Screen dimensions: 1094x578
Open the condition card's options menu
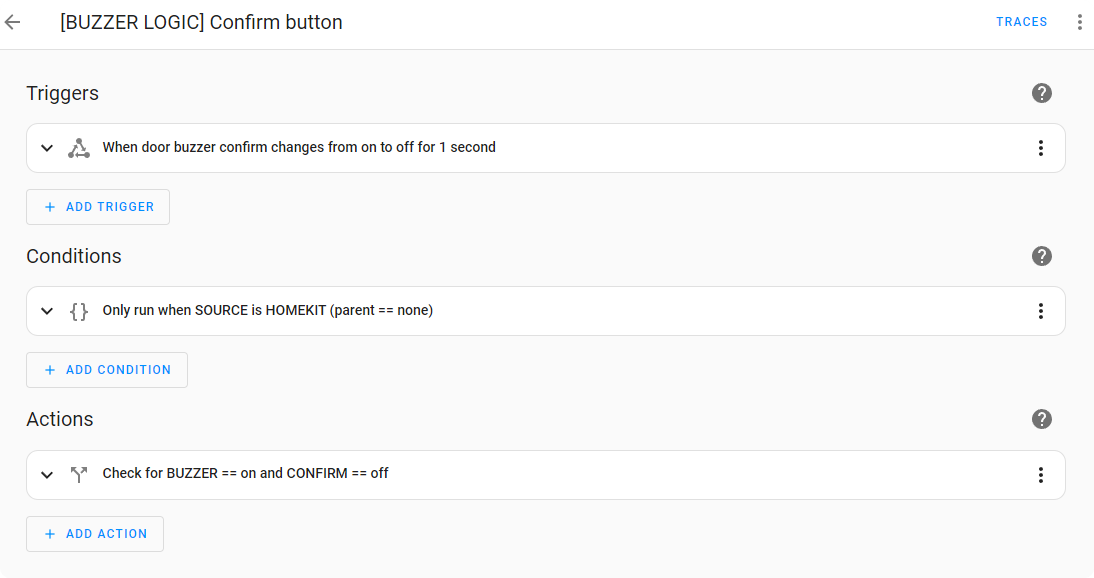pyautogui.click(x=1041, y=310)
